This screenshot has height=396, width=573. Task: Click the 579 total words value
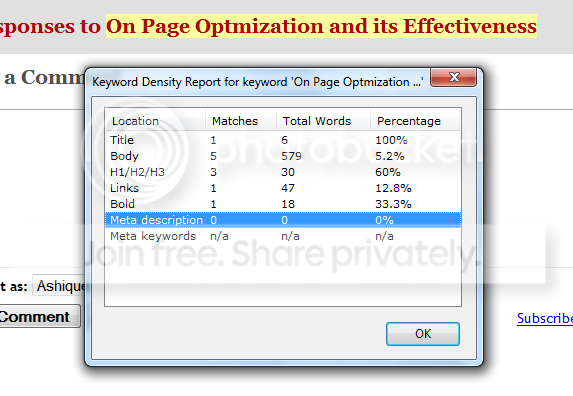click(x=291, y=156)
